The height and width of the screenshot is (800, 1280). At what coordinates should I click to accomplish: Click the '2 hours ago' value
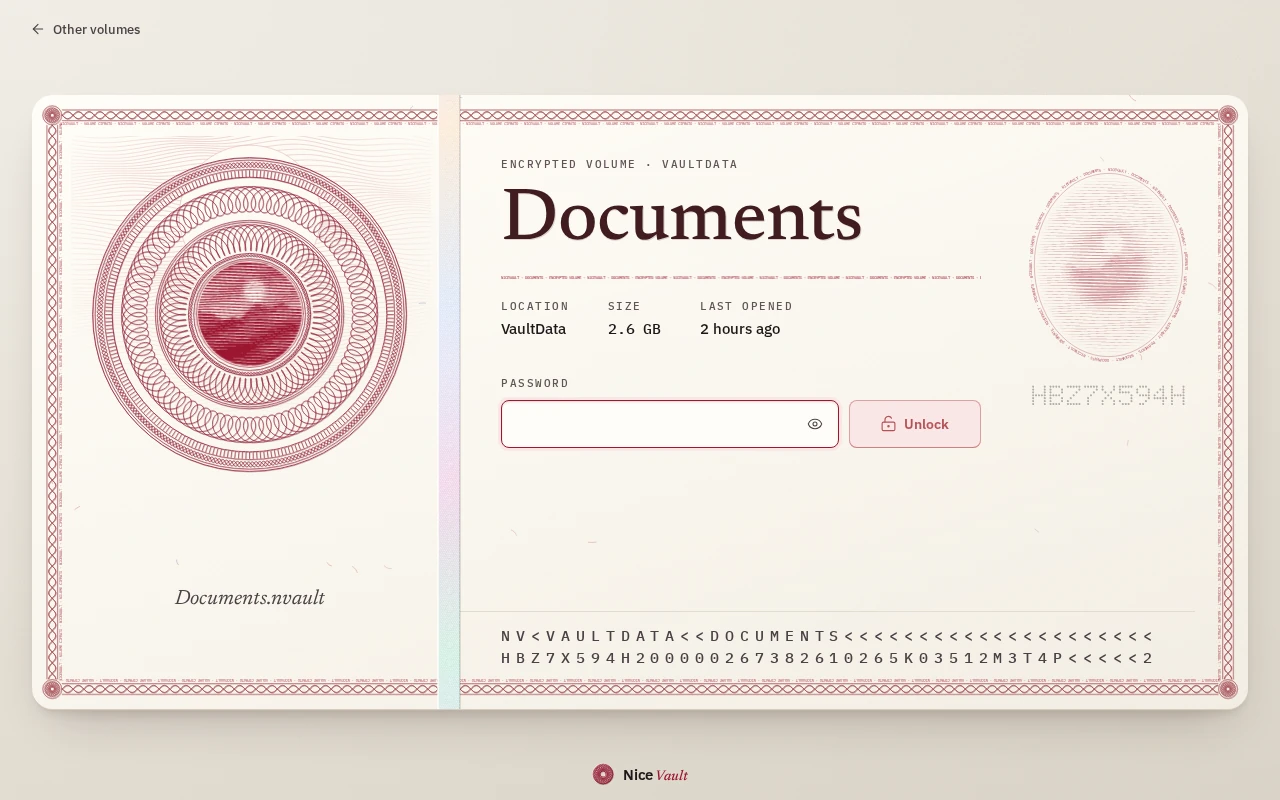(x=740, y=329)
